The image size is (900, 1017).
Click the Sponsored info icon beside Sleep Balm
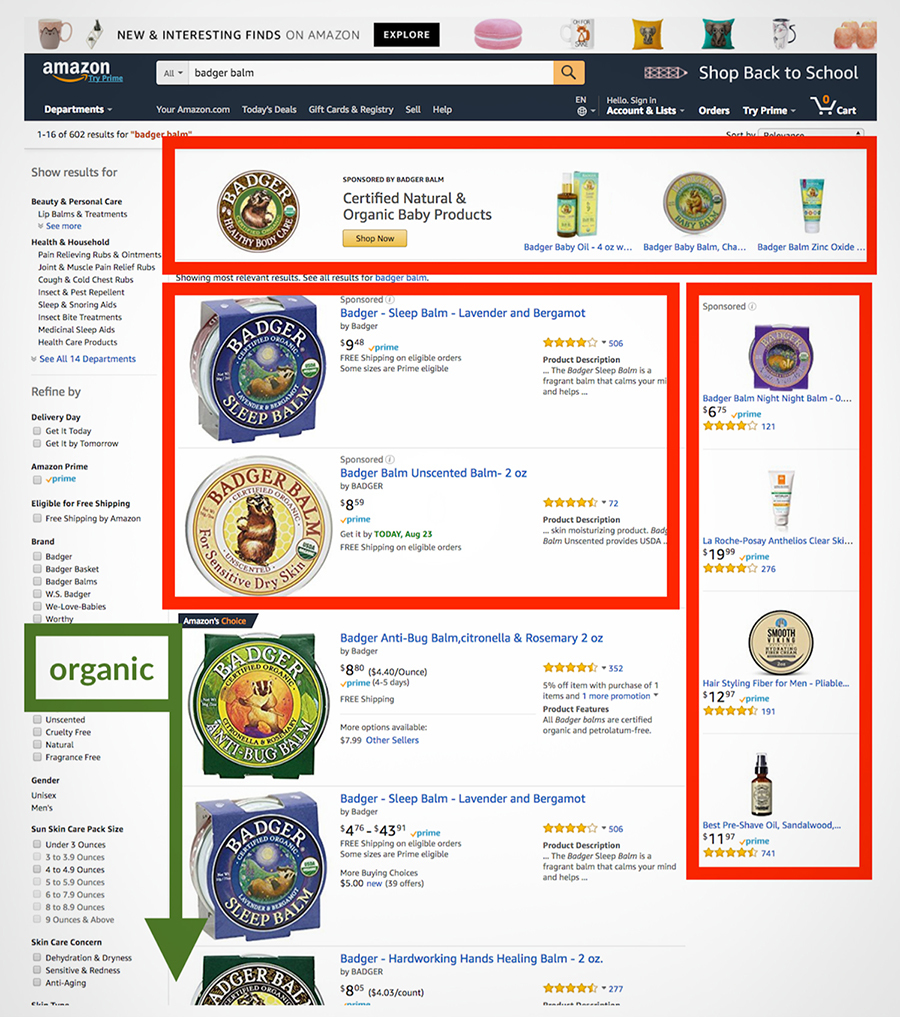click(390, 300)
